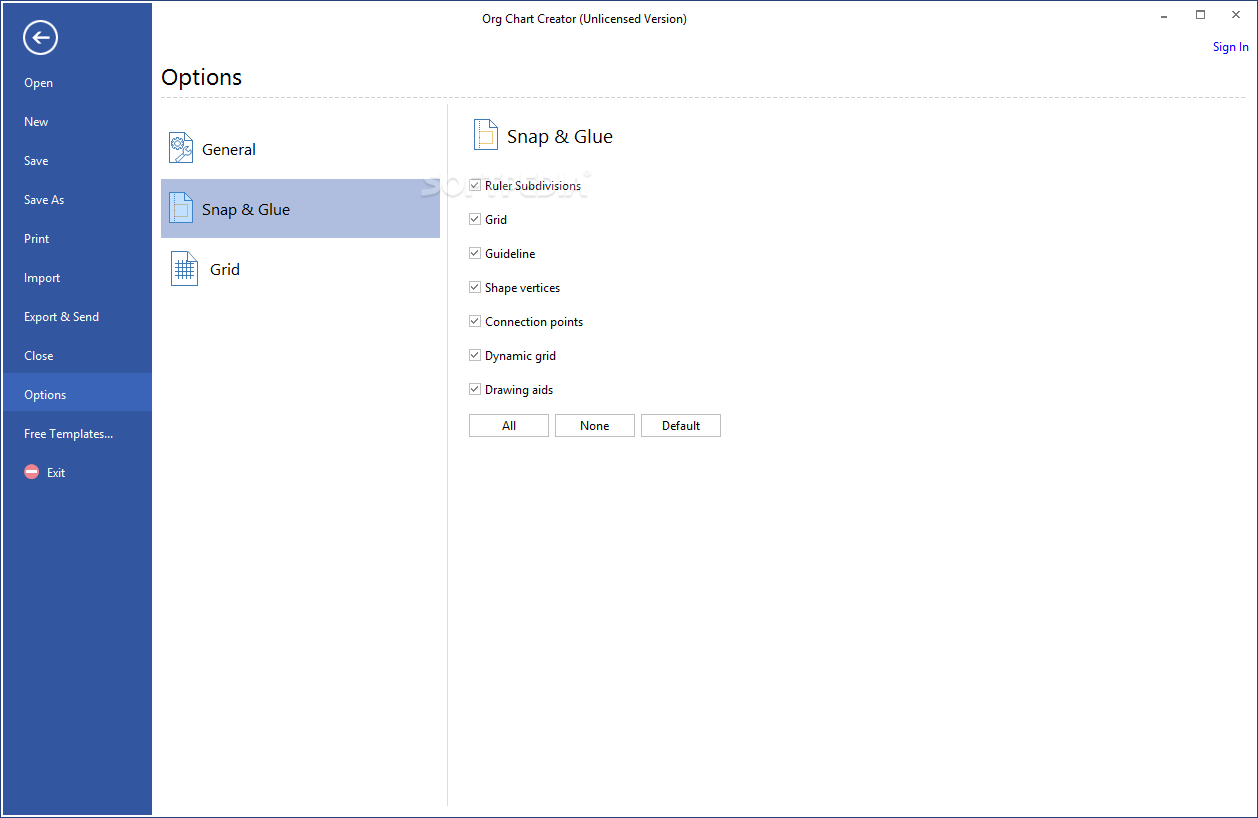The height and width of the screenshot is (818, 1258).
Task: Toggle the Guideline checkbox
Action: [x=475, y=253]
